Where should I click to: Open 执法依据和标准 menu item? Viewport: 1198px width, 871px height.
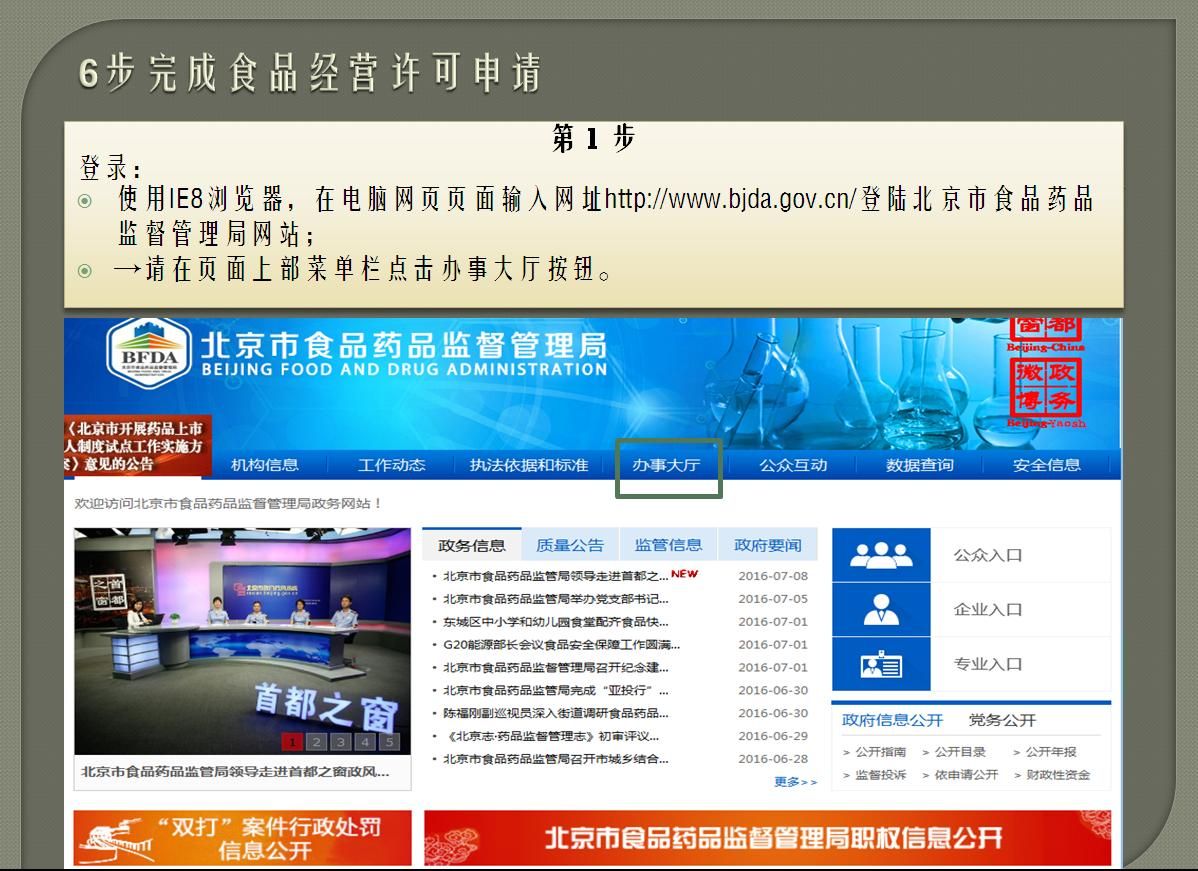(x=529, y=465)
